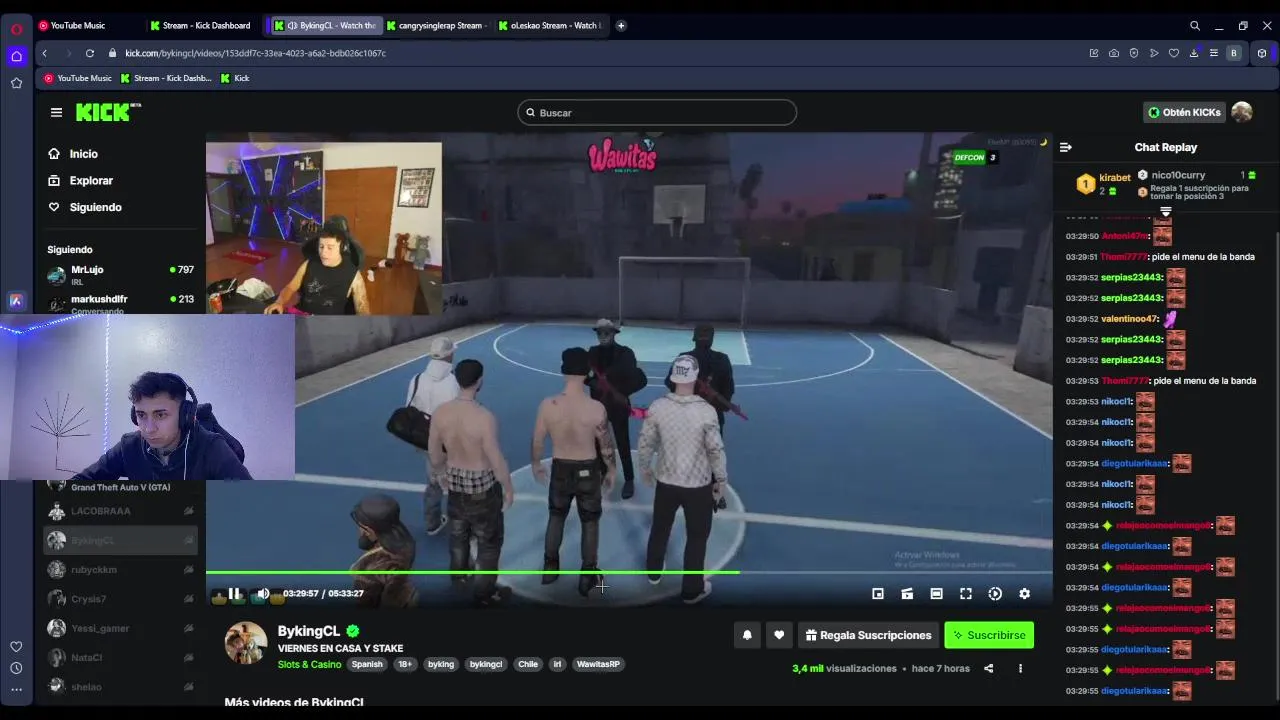
Task: Go to Kick home via logo
Action: point(106,112)
